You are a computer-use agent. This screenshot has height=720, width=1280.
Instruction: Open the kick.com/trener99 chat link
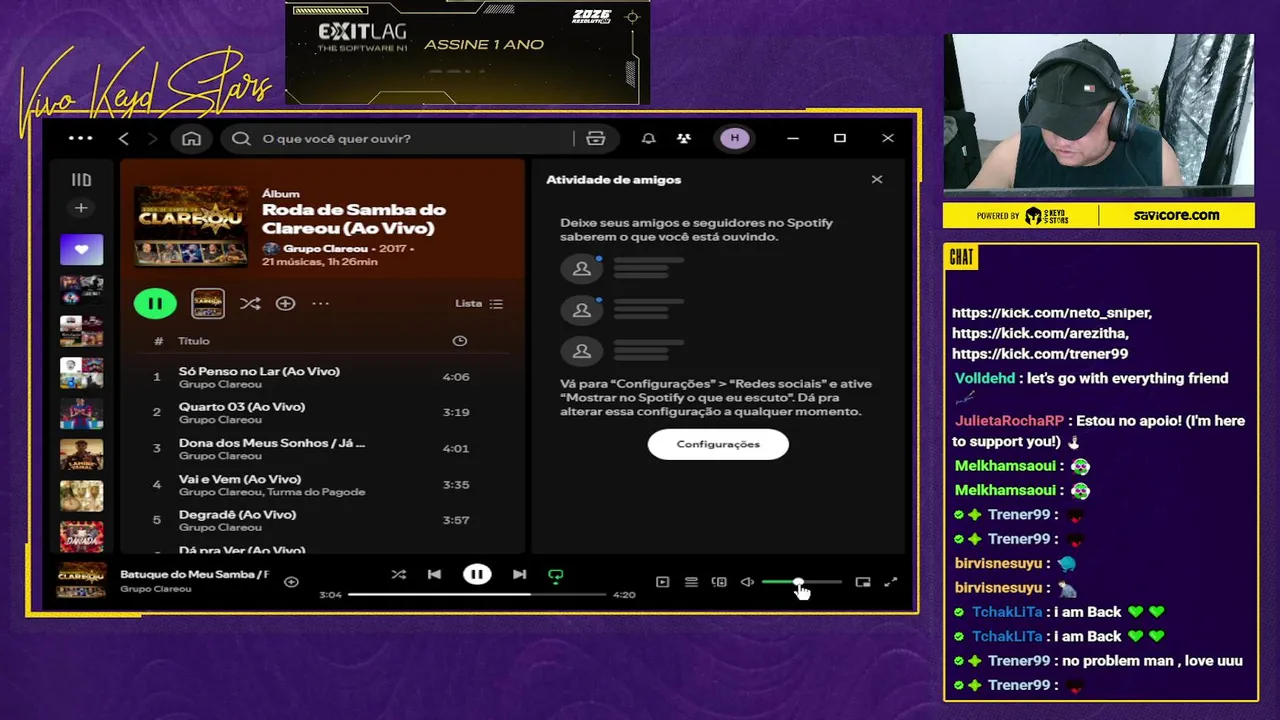point(1040,354)
